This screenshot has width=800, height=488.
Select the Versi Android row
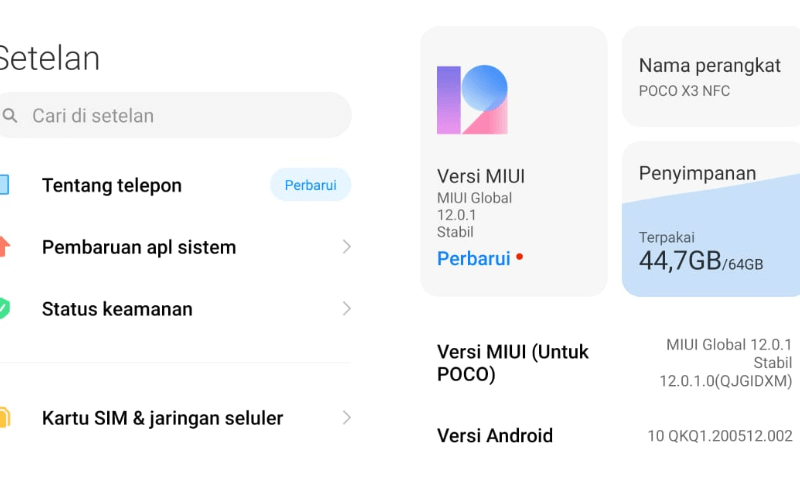click(x=614, y=436)
